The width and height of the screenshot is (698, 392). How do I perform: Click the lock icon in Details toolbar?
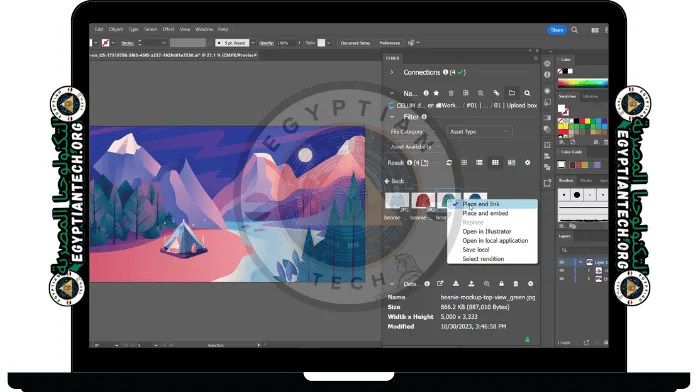tap(501, 284)
